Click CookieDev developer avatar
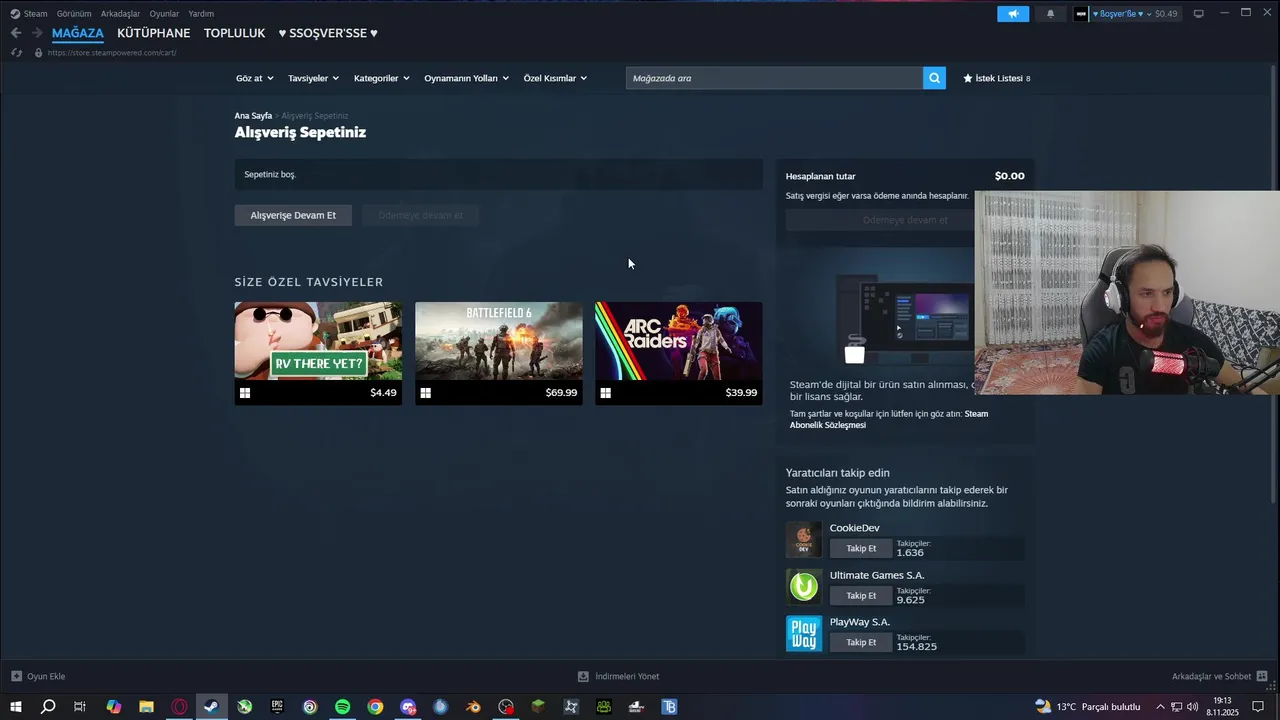This screenshot has width=1280, height=720. (803, 540)
